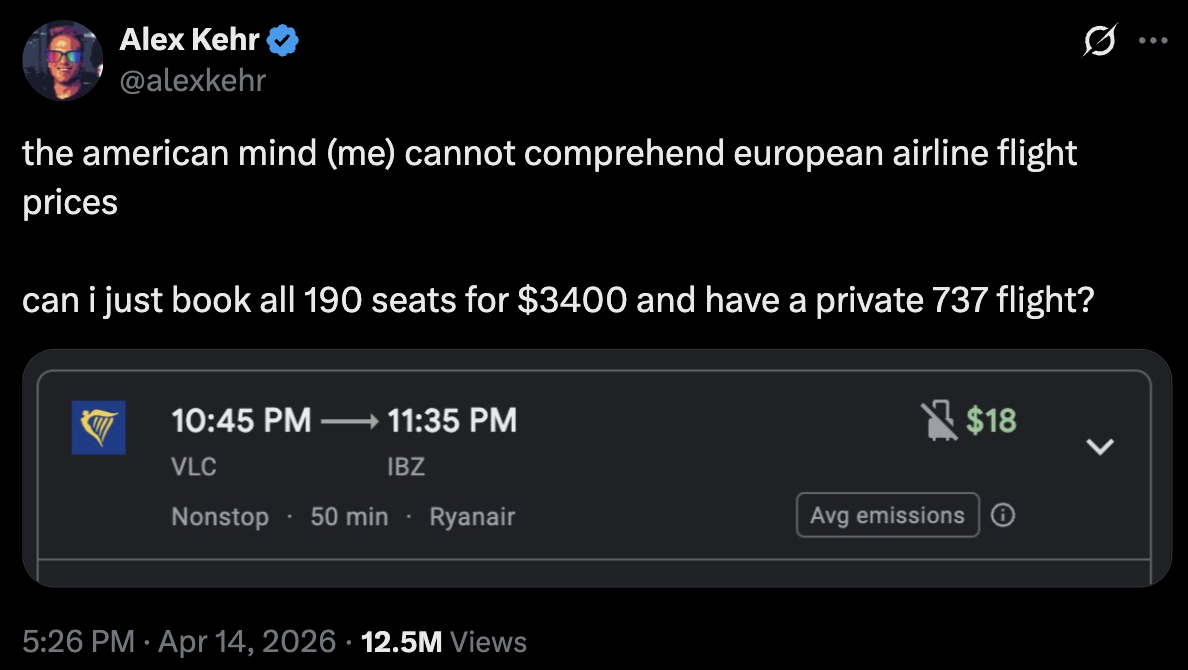Open the Alex Kehr display name

pos(190,41)
